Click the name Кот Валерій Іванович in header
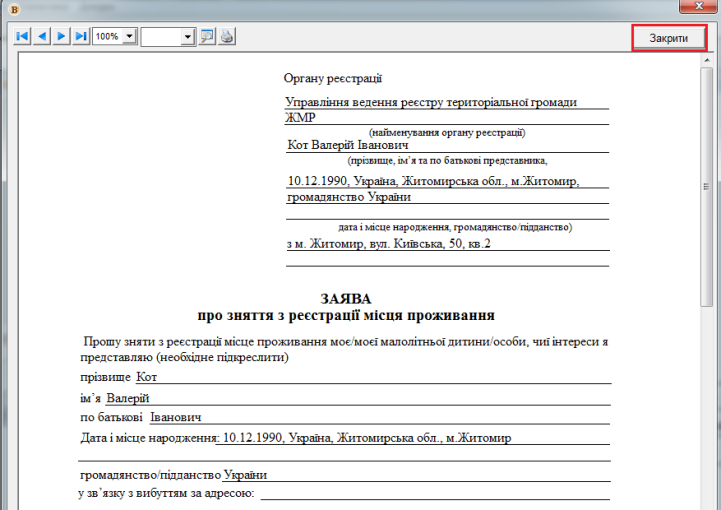Image resolution: width=721 pixels, height=510 pixels. tap(340, 145)
